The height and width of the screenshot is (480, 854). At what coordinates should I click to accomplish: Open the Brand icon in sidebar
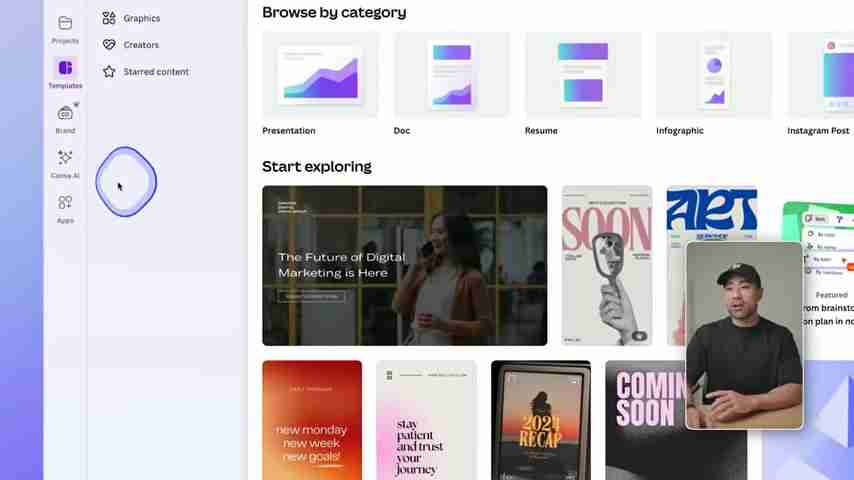click(65, 113)
